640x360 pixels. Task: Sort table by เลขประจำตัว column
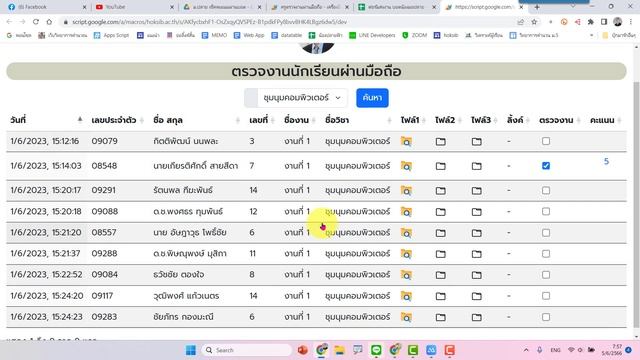tap(117, 120)
